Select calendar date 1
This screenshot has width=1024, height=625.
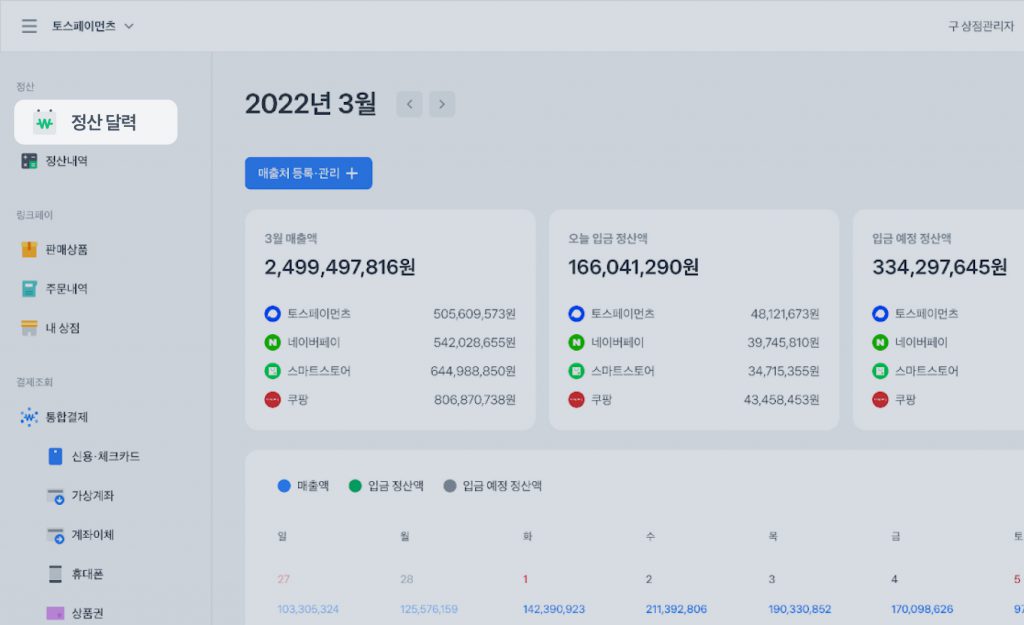click(x=526, y=579)
